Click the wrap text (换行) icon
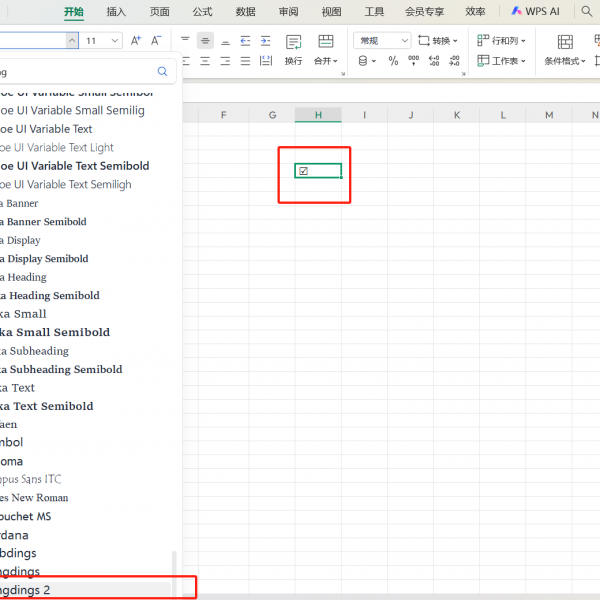This screenshot has width=600, height=600. pyautogui.click(x=293, y=48)
